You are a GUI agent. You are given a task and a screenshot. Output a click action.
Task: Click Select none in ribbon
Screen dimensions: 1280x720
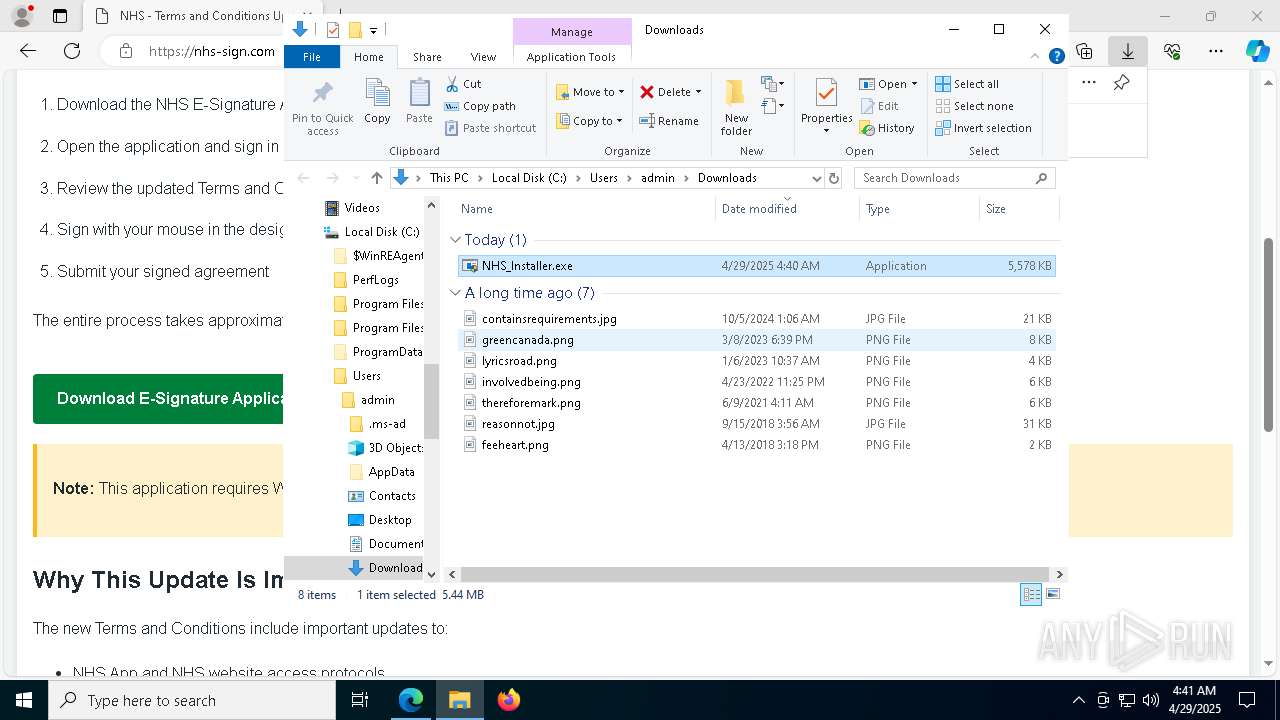click(974, 106)
